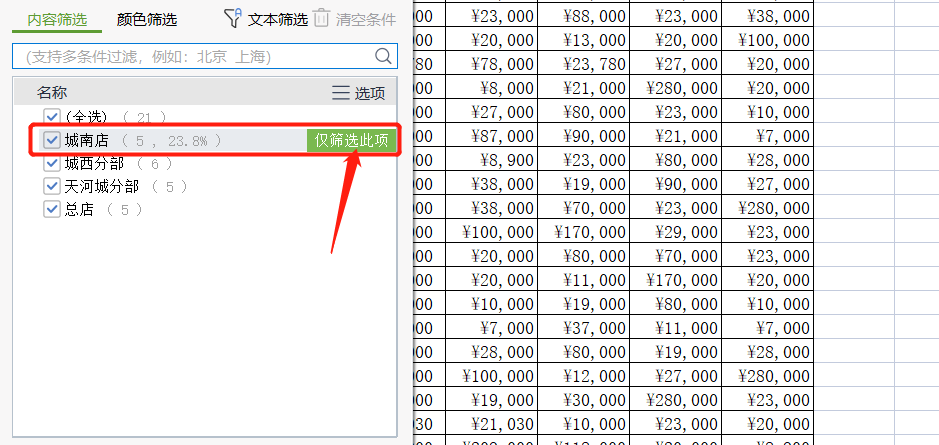This screenshot has height=445, width=939.
Task: Click the 清空条件 label
Action: click(x=366, y=20)
